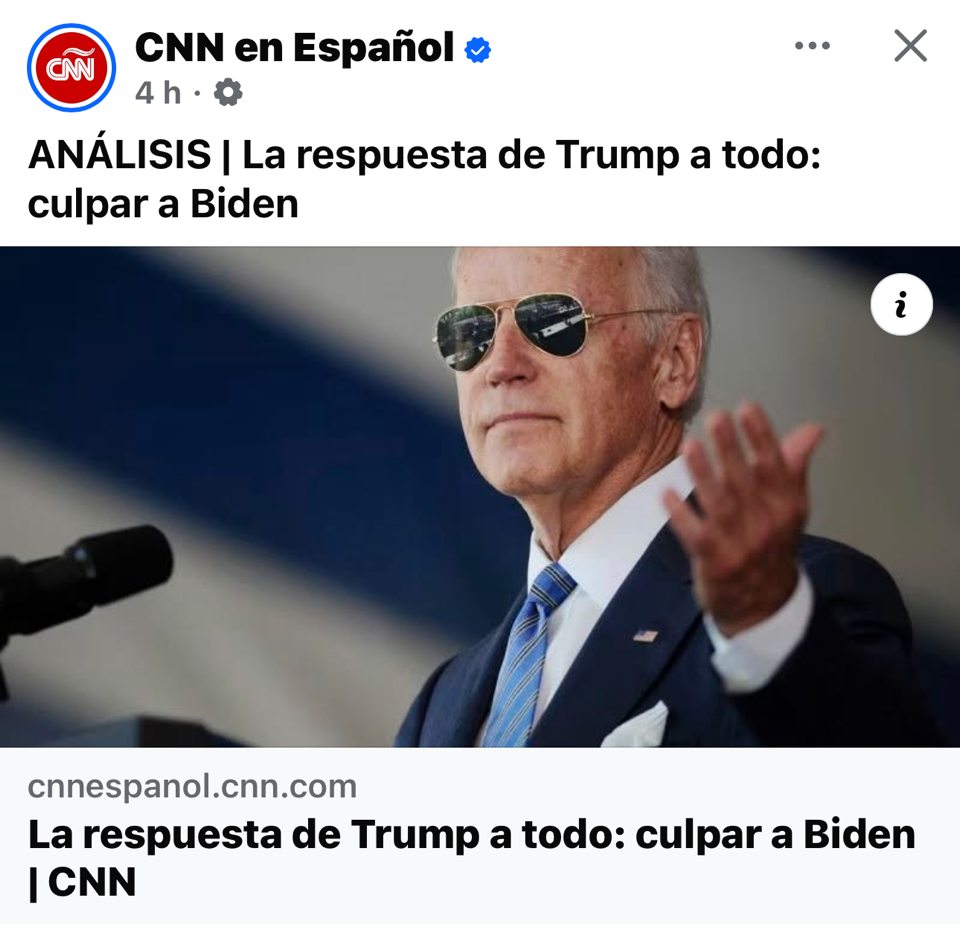Click the caption line 'culpar a Biden'
This screenshot has height=930, width=960.
[163, 204]
